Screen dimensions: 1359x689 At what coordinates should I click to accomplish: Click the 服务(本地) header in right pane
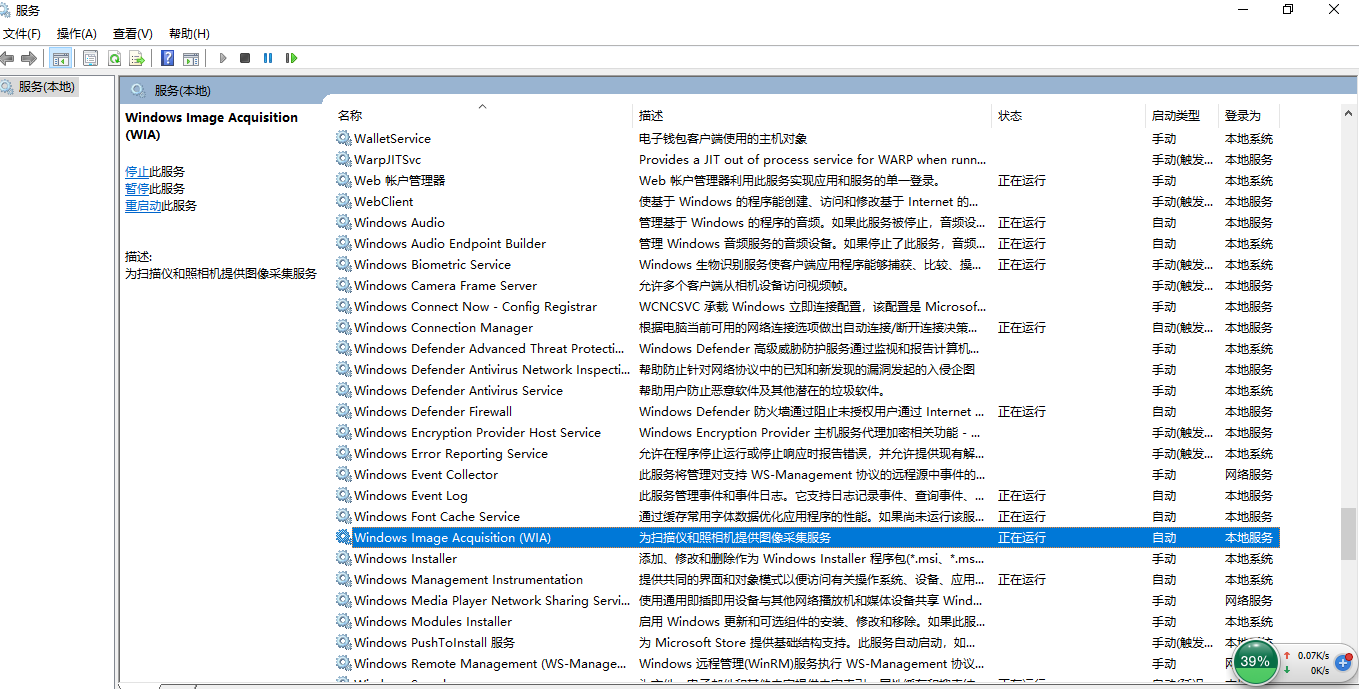tap(182, 90)
